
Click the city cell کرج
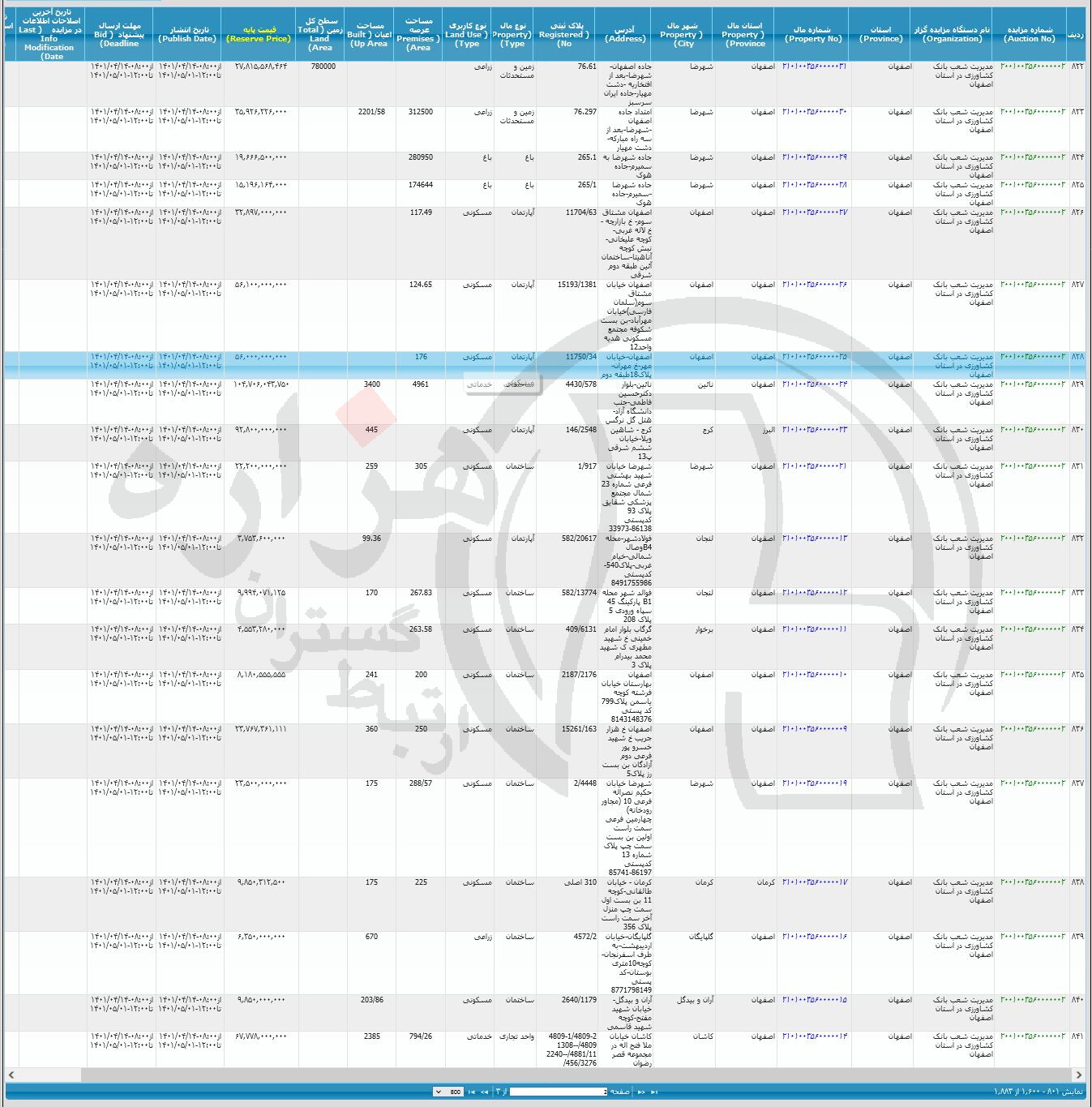coord(708,430)
